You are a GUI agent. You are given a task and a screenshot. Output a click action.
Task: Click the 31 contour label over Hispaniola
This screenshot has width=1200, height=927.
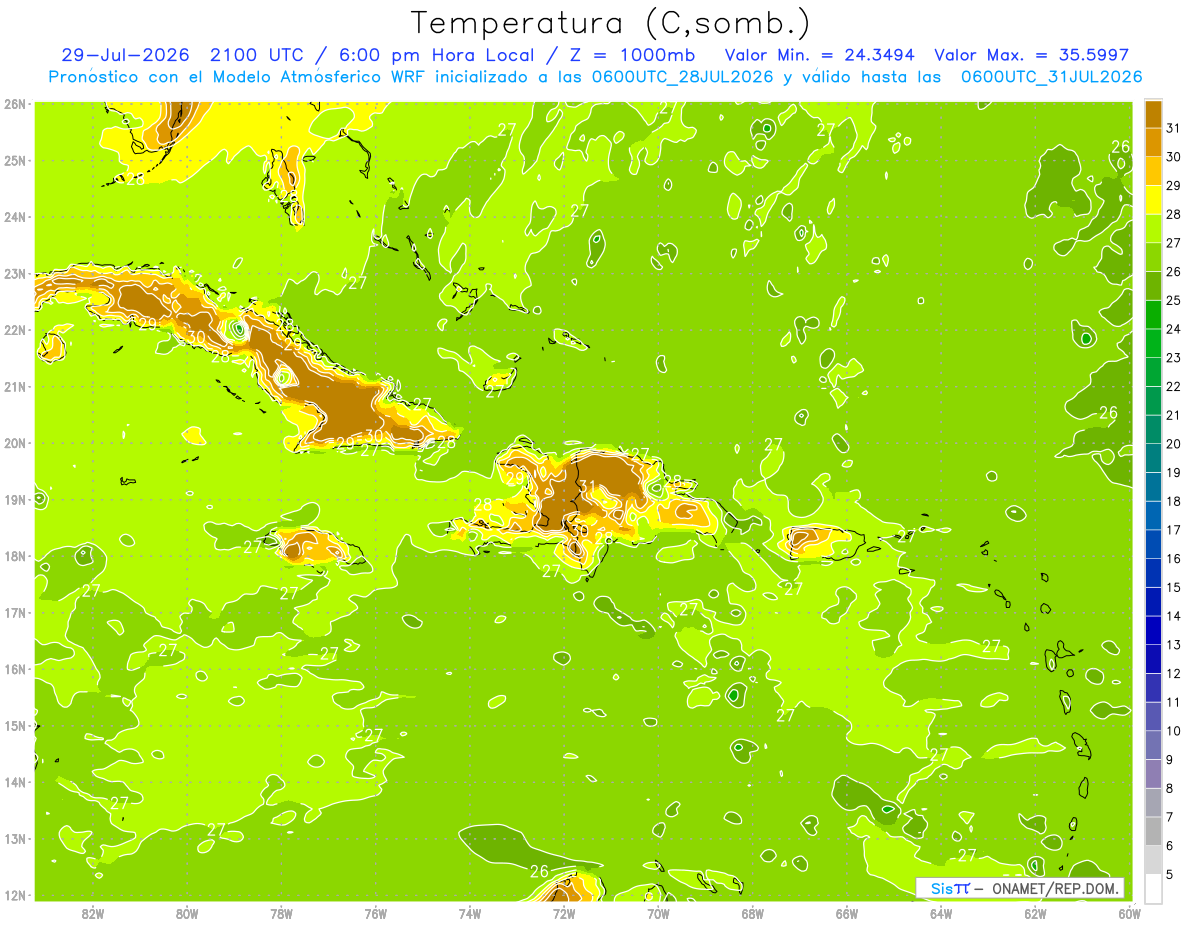pyautogui.click(x=589, y=487)
